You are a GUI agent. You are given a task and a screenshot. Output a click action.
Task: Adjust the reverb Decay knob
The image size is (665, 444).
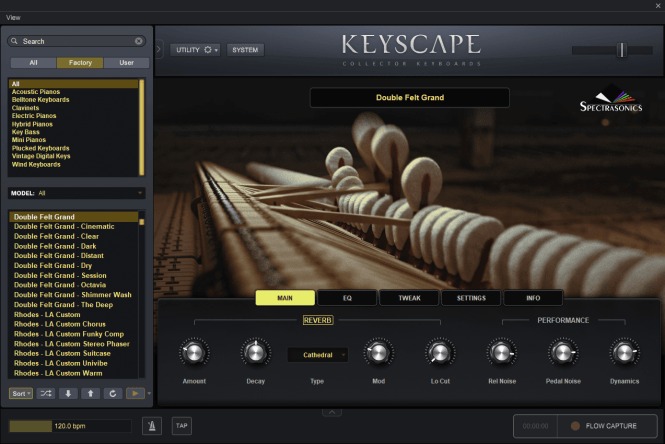pos(256,352)
